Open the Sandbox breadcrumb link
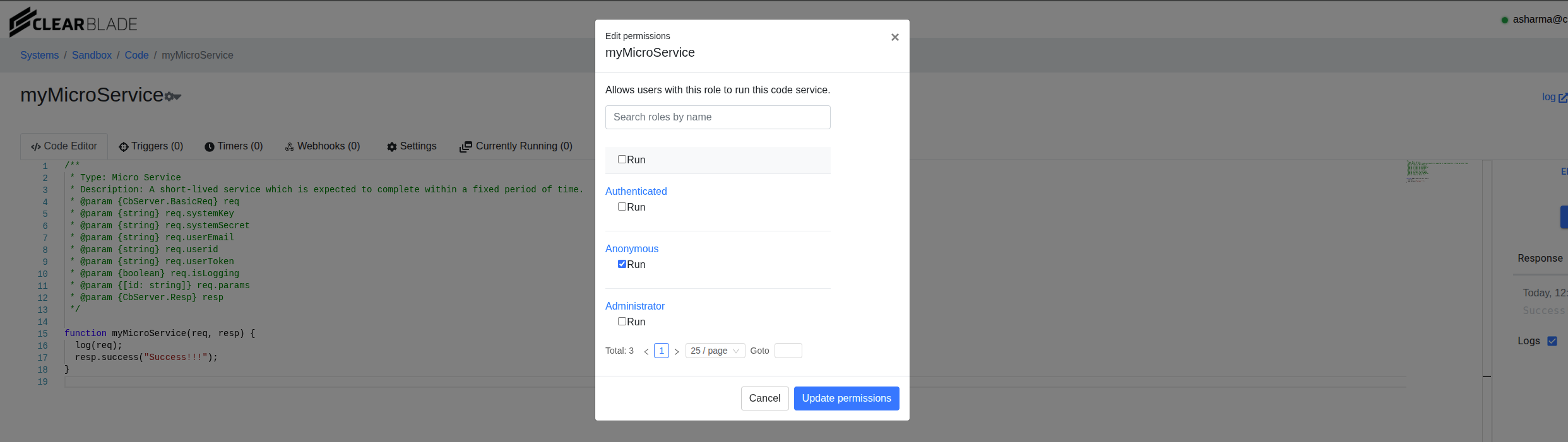 pos(92,55)
